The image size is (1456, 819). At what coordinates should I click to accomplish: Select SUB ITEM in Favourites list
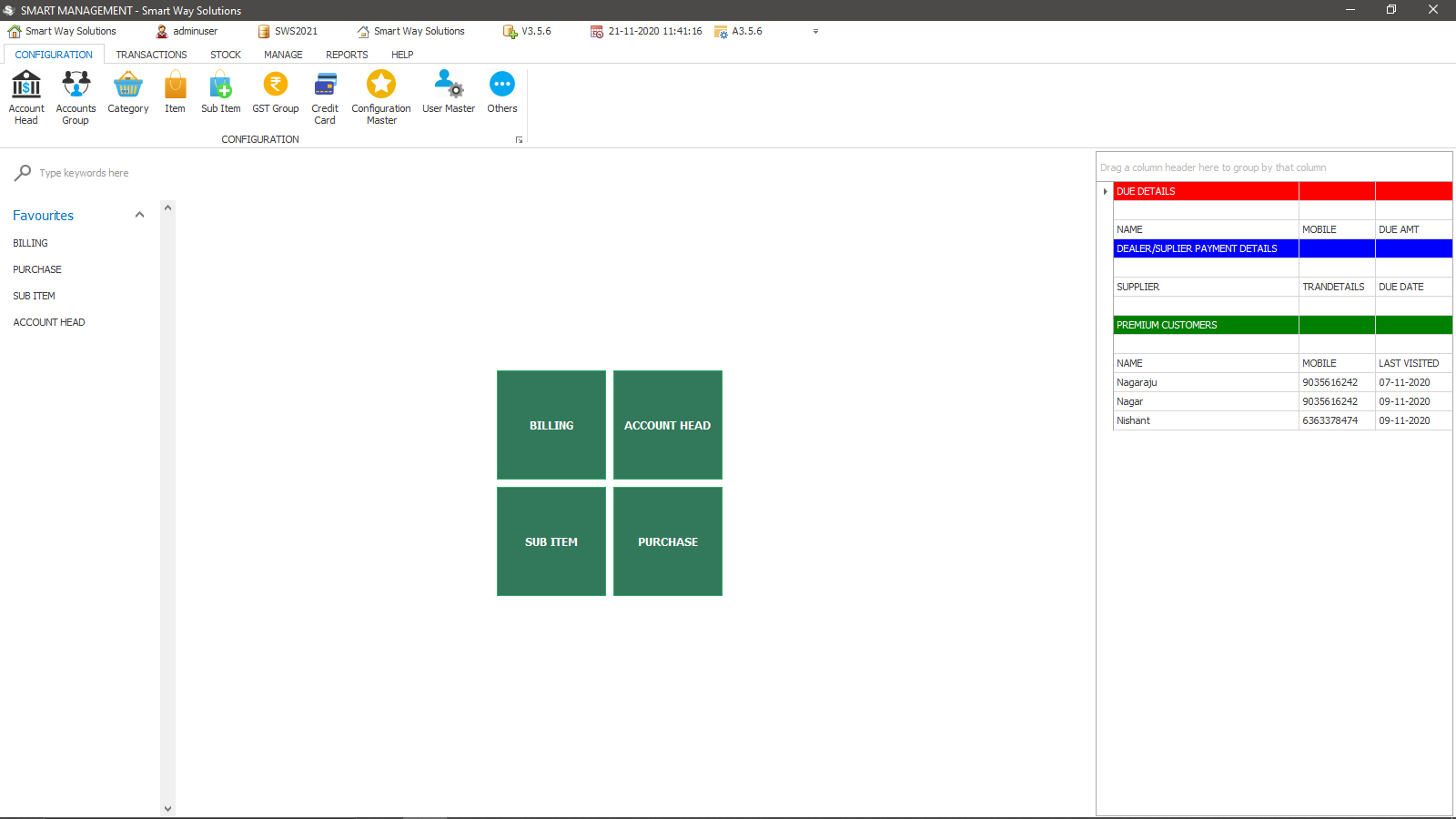[x=35, y=296]
